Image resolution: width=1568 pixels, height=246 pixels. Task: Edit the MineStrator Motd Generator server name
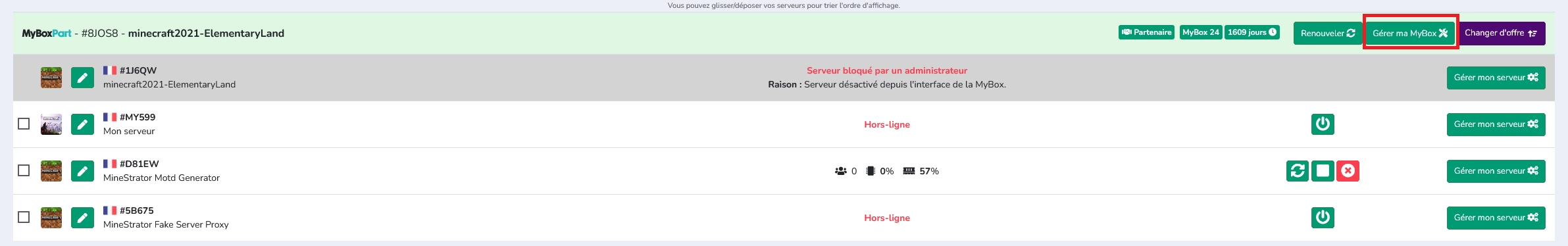click(x=82, y=171)
